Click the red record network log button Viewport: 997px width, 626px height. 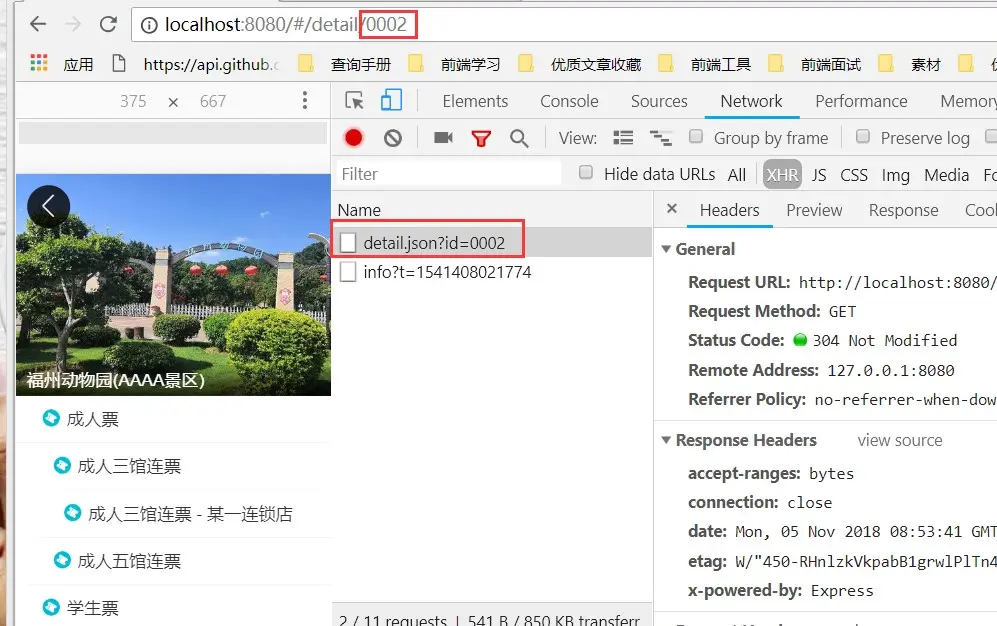(x=354, y=138)
